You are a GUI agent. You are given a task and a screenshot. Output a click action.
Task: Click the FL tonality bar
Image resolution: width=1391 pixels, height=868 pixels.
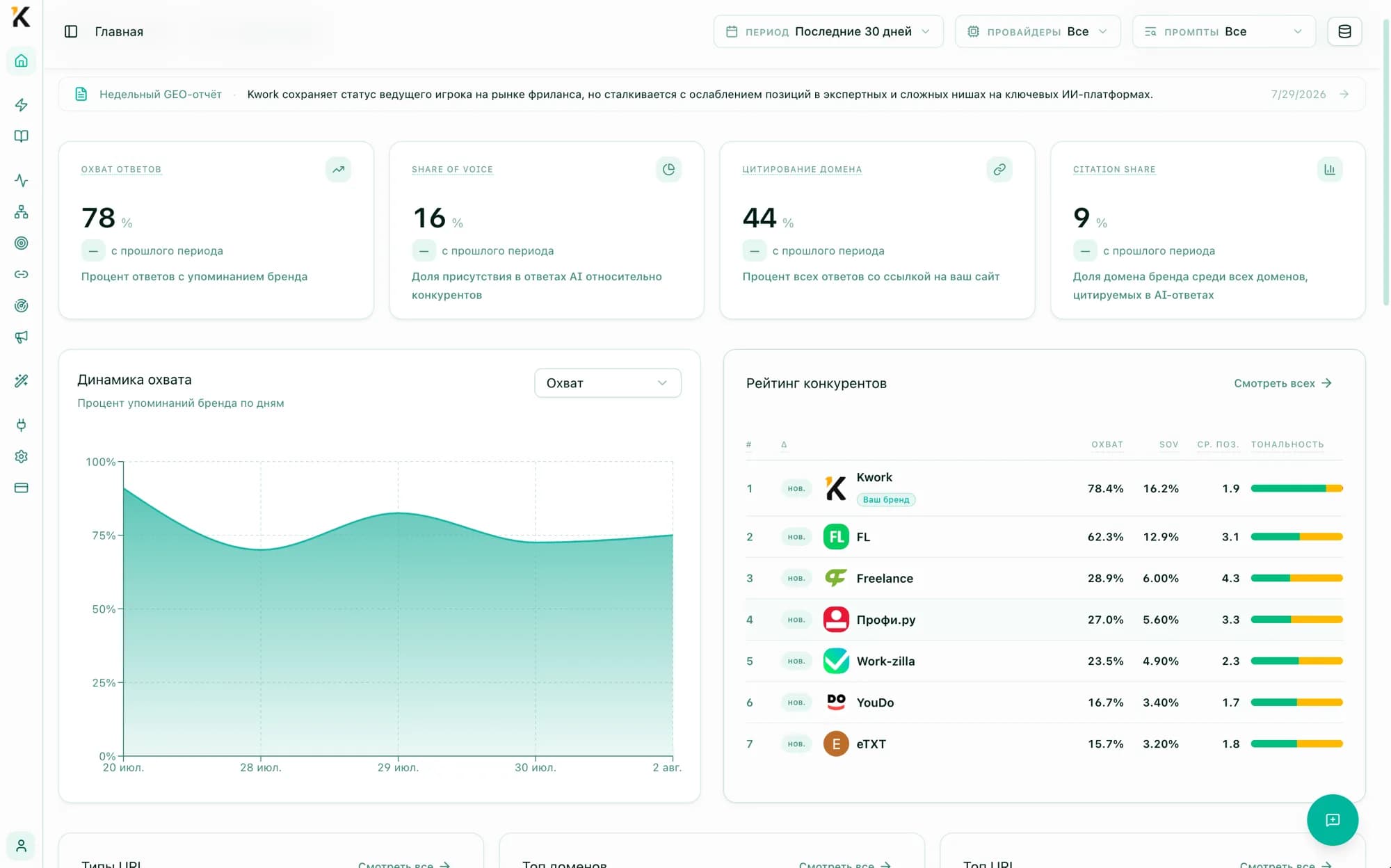coord(1296,537)
